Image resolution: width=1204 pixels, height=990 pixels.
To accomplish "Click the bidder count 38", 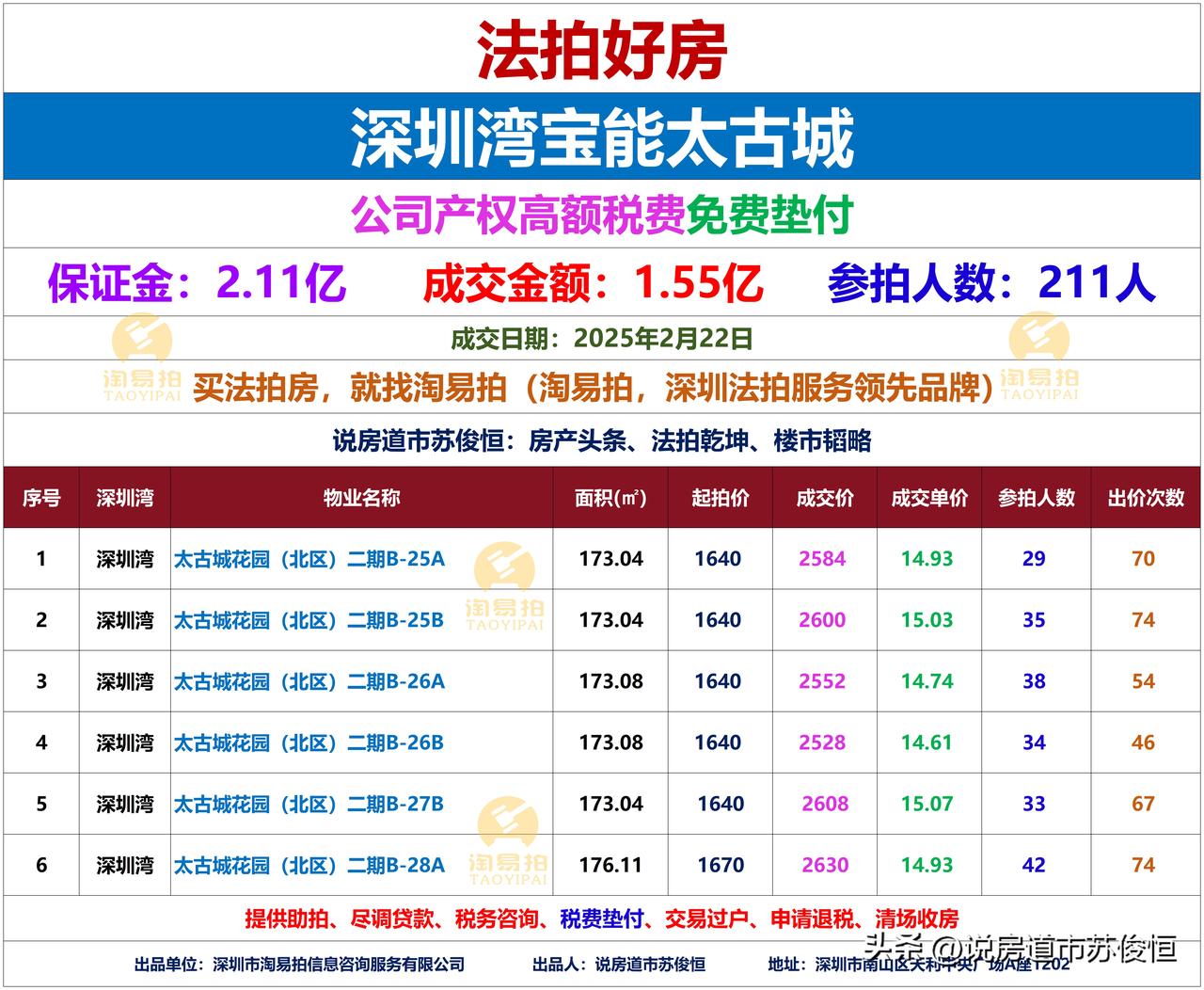I will coord(1034,681).
